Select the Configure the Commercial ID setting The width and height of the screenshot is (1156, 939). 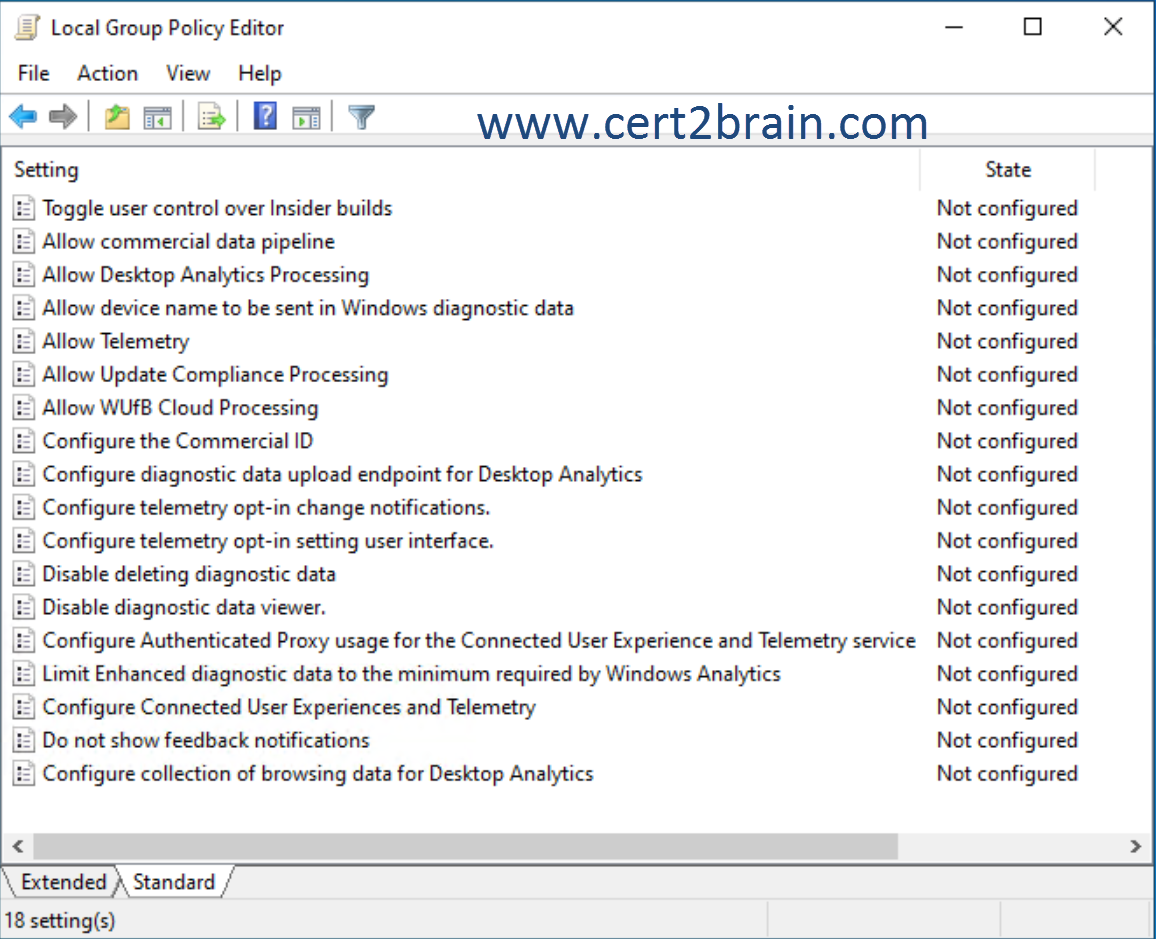[178, 441]
